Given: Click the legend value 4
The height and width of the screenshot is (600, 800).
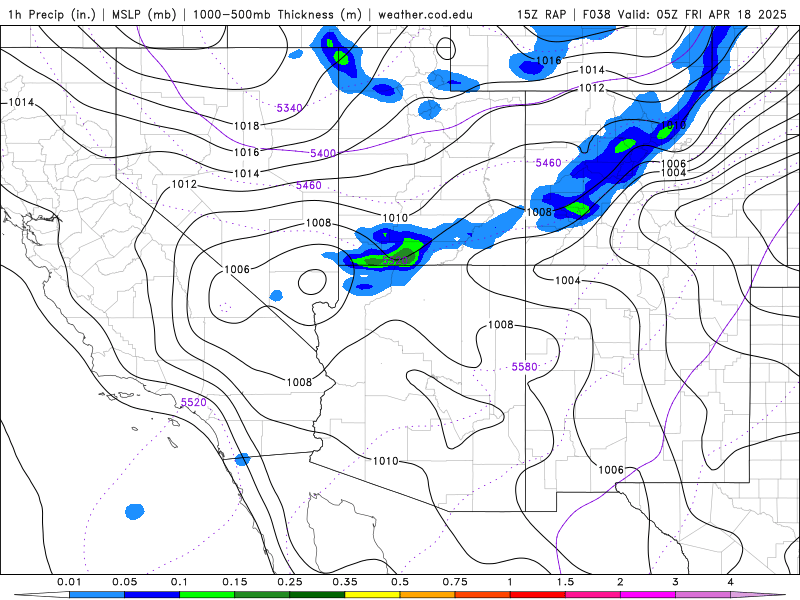Looking at the screenshot, I should [731, 582].
